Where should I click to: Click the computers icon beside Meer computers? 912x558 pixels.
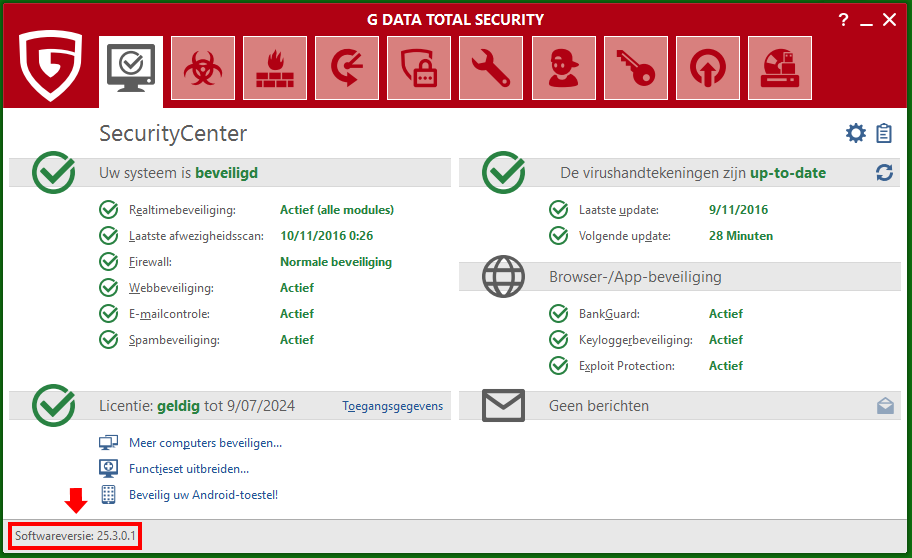(x=108, y=443)
